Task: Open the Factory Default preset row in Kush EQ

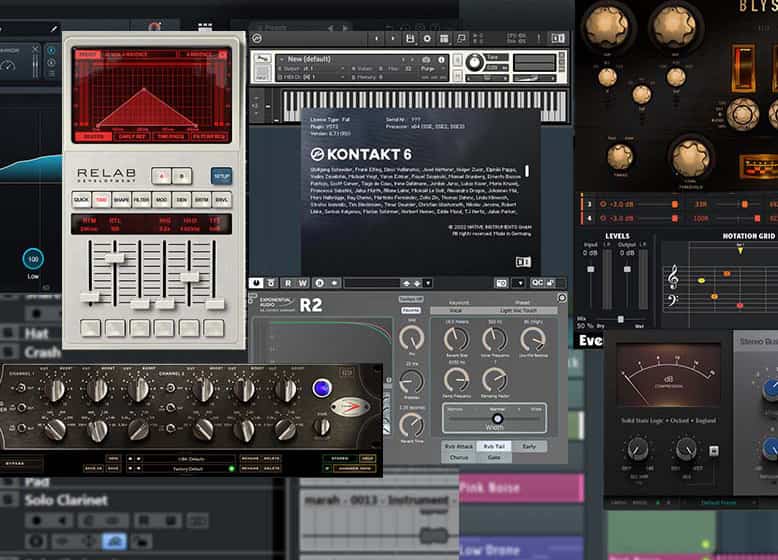Action: [188, 468]
